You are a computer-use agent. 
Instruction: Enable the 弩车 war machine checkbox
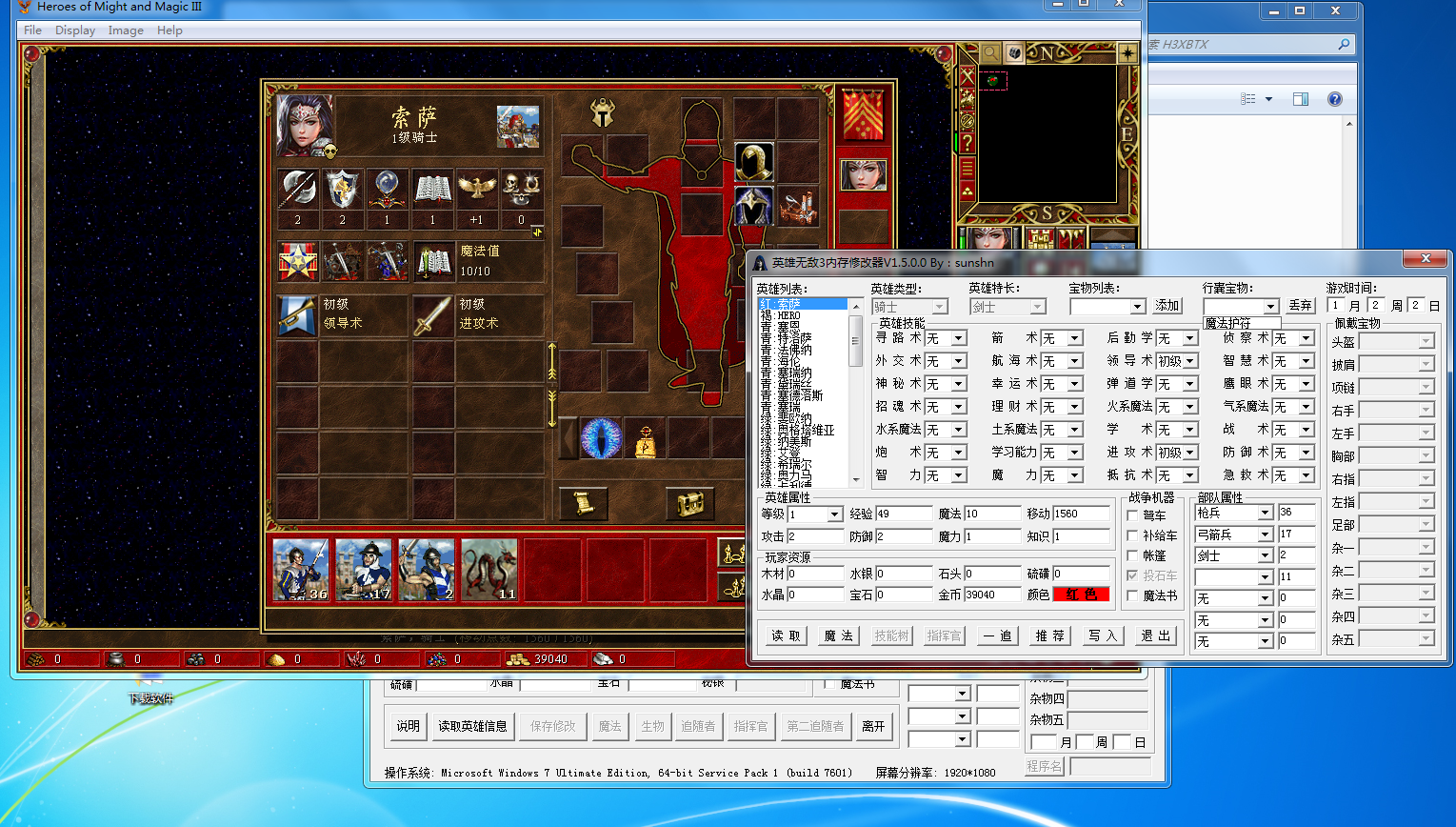[1132, 515]
